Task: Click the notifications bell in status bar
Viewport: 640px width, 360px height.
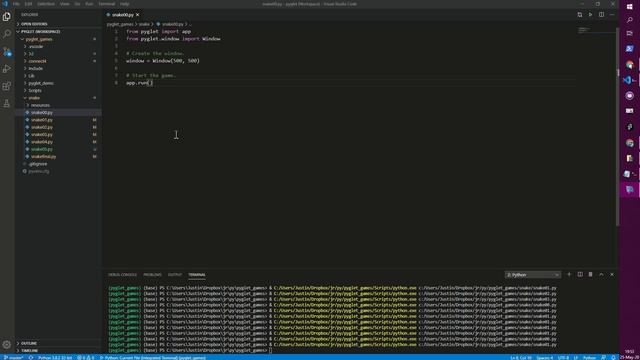Action: coord(613,358)
